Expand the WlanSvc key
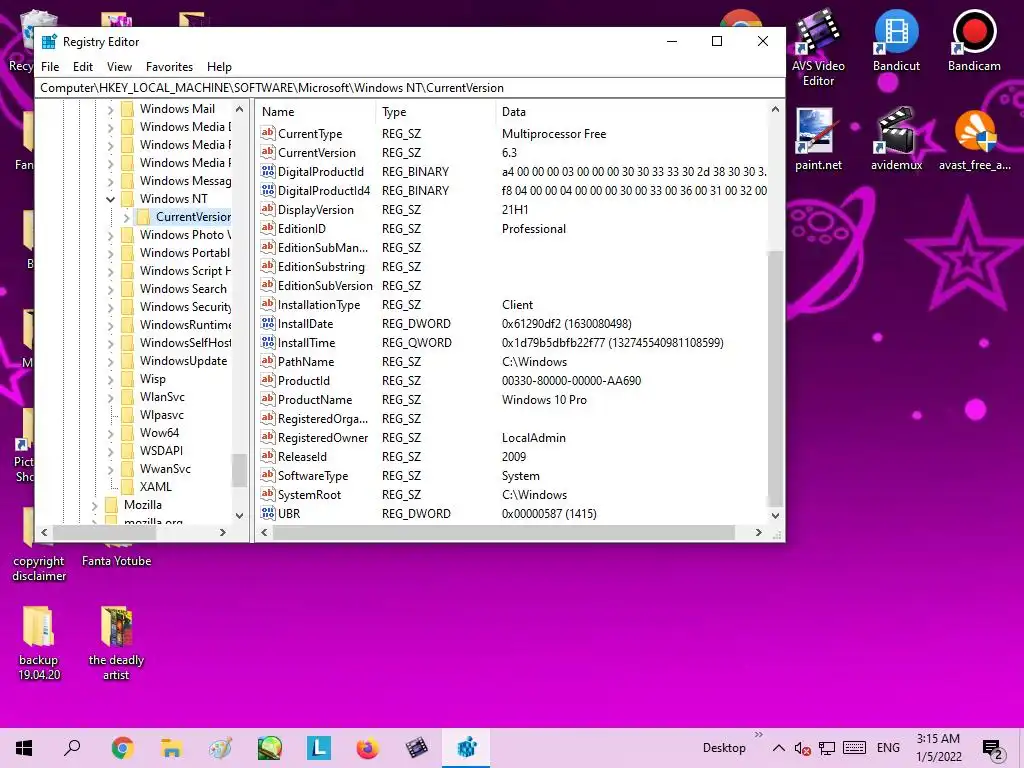Image resolution: width=1024 pixels, height=768 pixels. click(110, 397)
